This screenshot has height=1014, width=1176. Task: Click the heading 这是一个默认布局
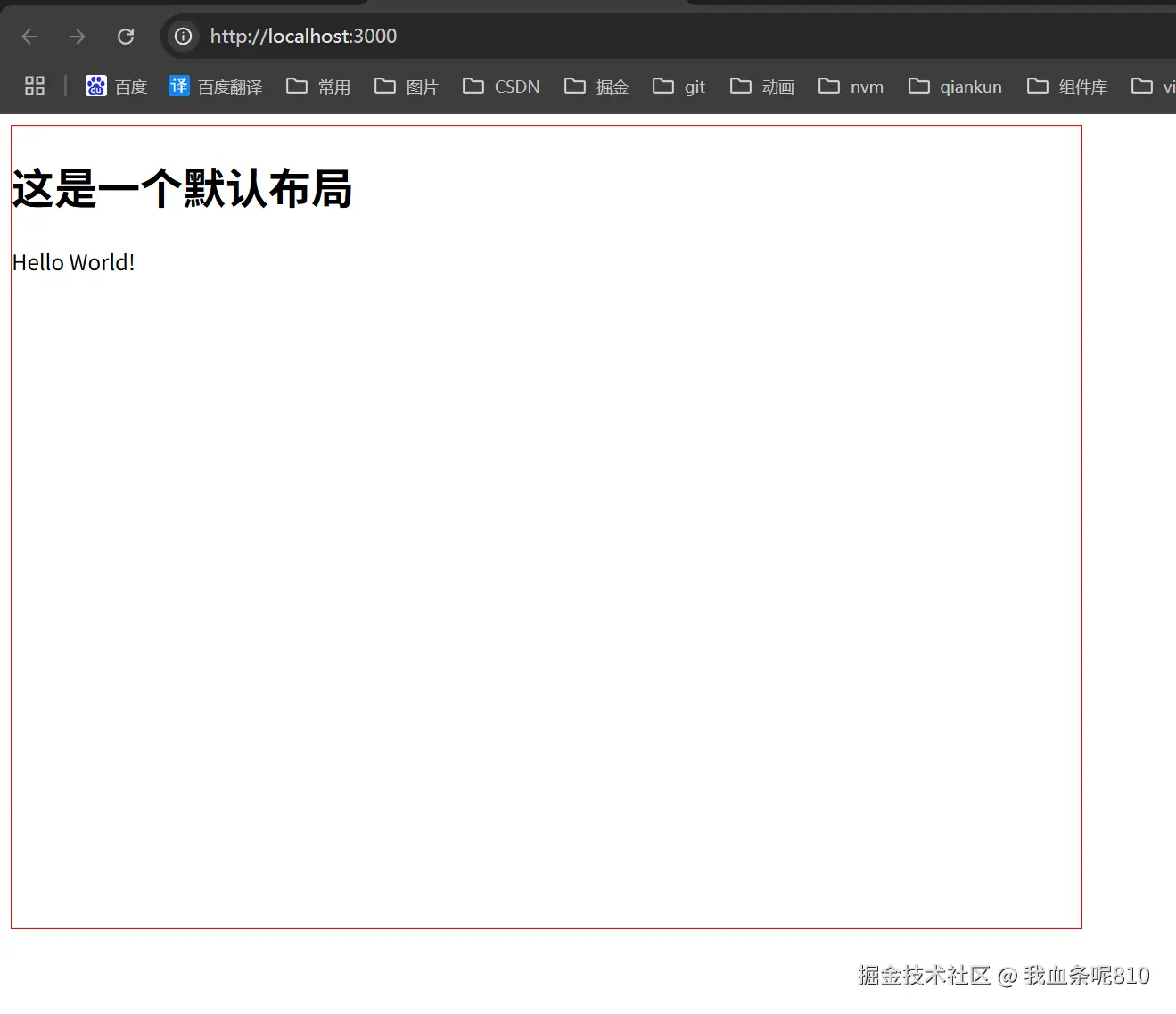(x=182, y=189)
